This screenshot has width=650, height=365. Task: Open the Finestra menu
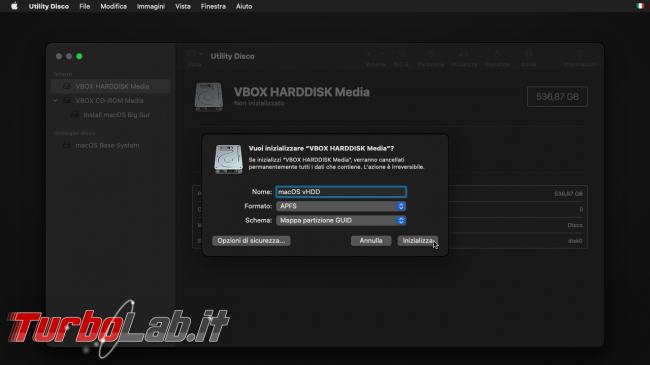(x=213, y=6)
